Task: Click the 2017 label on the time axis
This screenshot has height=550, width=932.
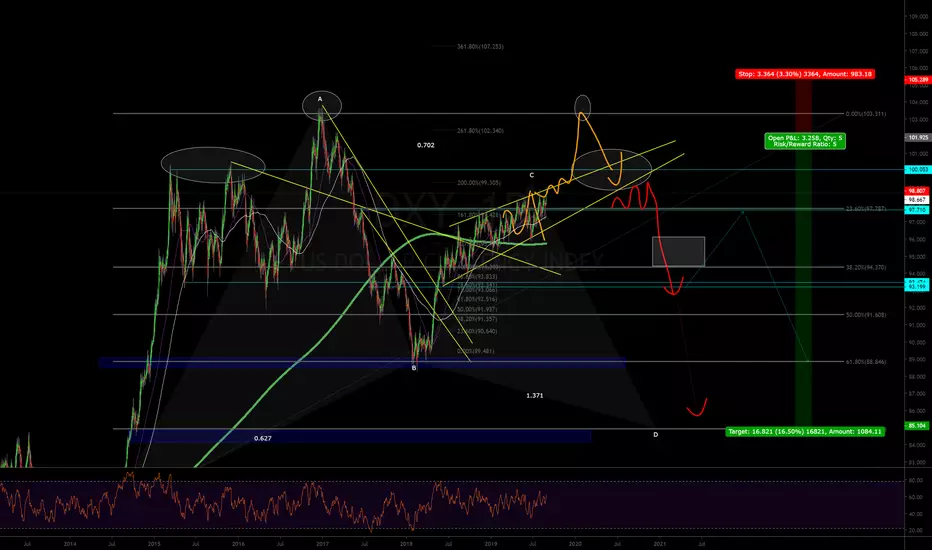Action: click(323, 543)
